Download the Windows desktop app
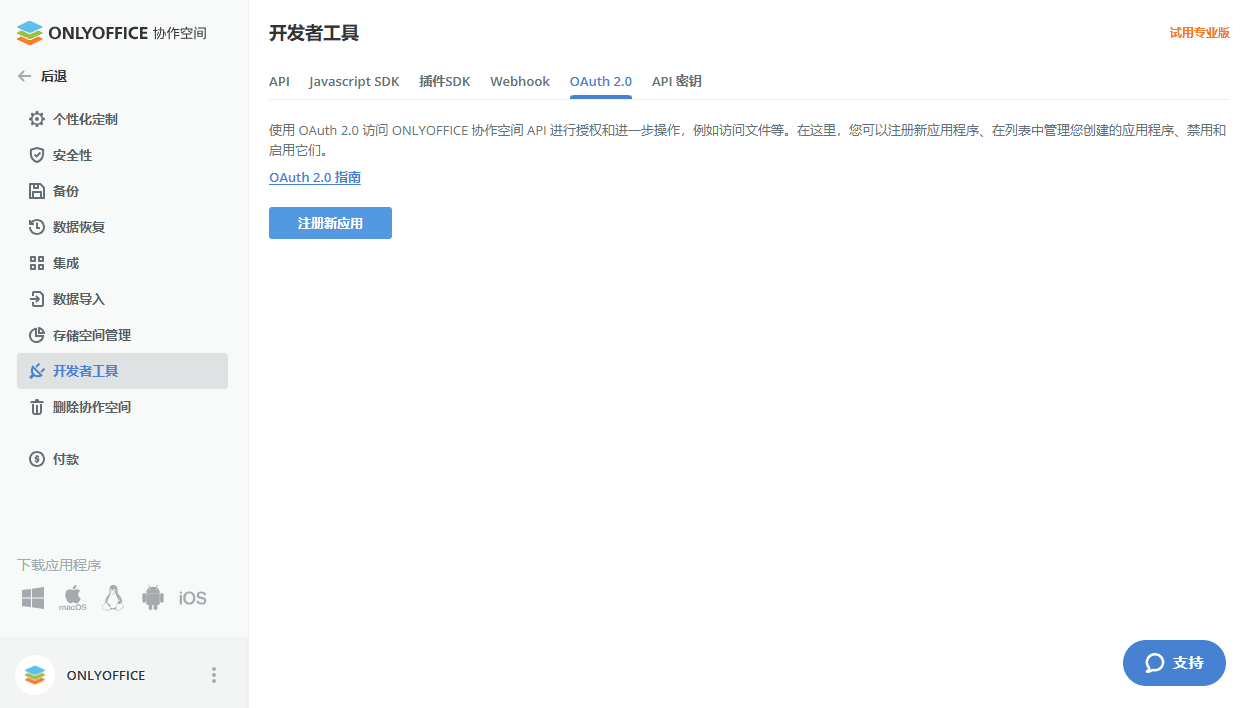Screen dimensions: 1241x708 33,598
